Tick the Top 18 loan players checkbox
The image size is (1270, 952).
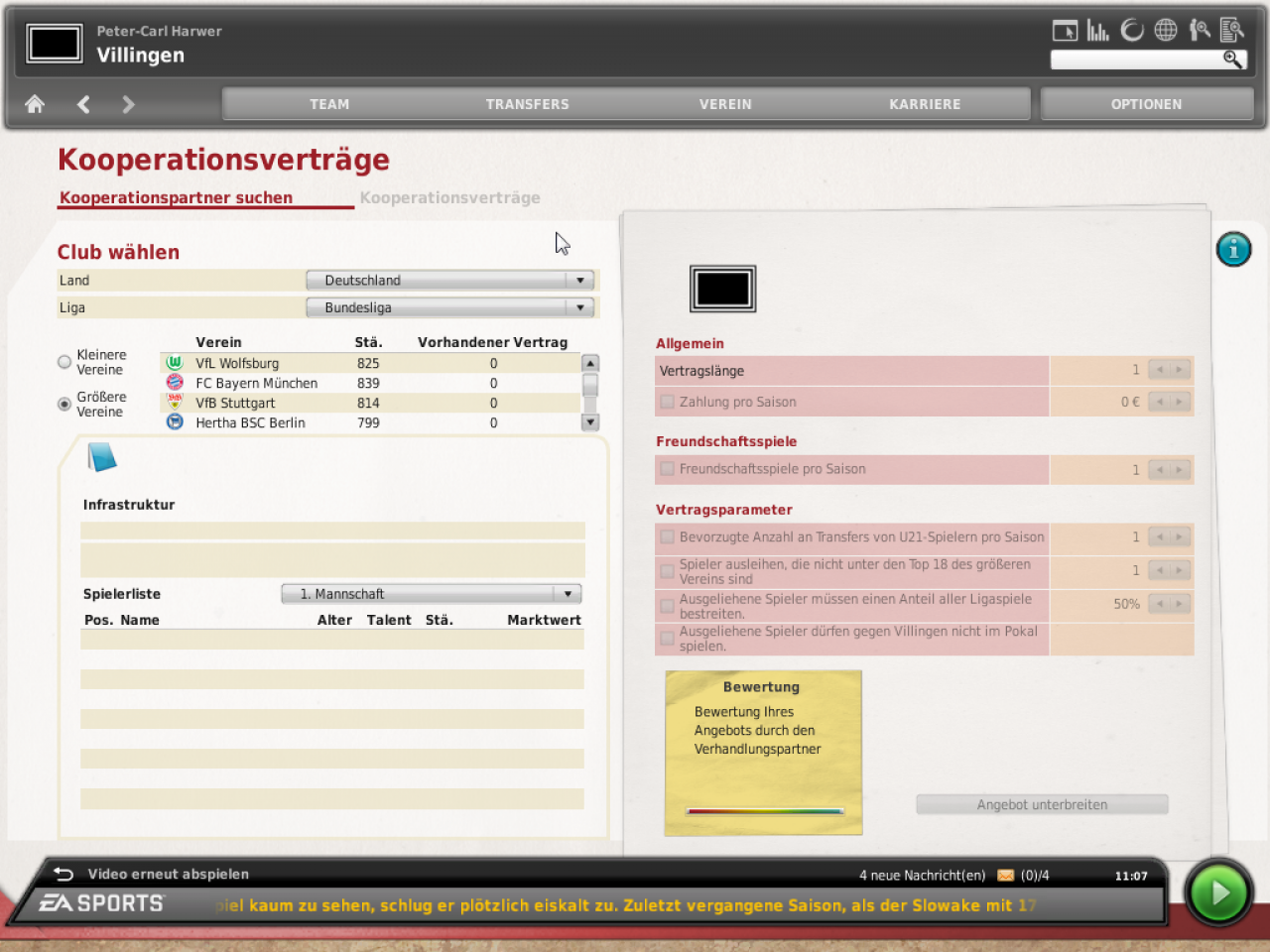668,571
